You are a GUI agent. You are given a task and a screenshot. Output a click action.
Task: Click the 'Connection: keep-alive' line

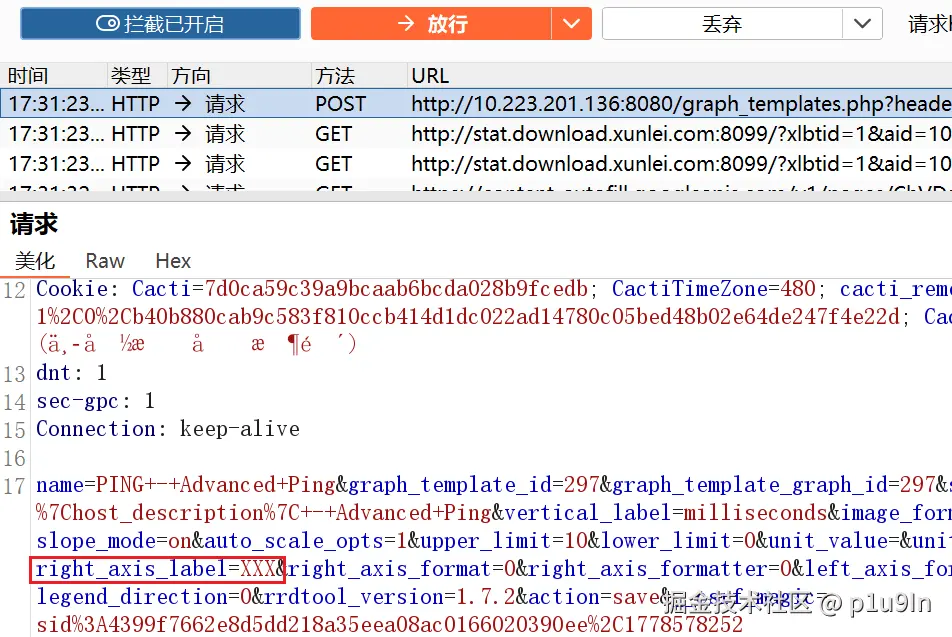pyautogui.click(x=168, y=429)
